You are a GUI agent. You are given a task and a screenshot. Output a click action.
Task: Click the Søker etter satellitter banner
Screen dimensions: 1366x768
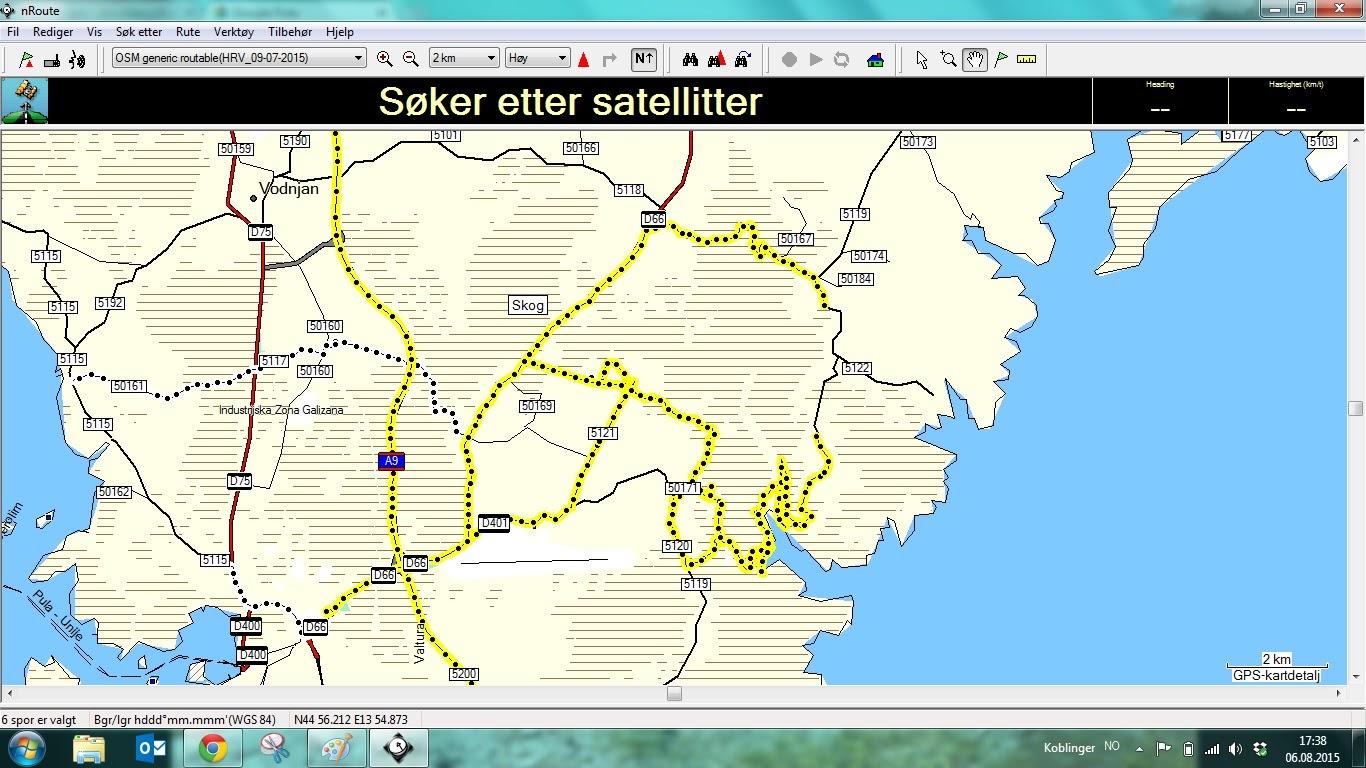[570, 101]
